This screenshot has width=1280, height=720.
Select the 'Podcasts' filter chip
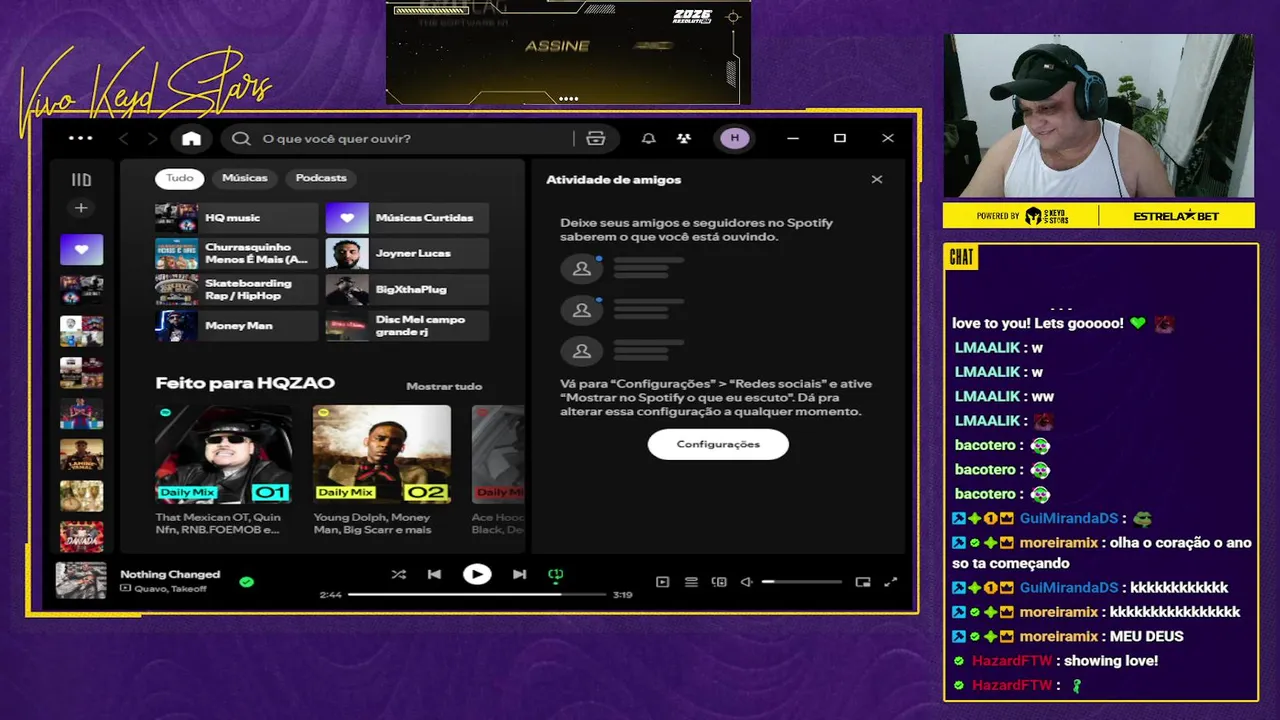coord(321,178)
